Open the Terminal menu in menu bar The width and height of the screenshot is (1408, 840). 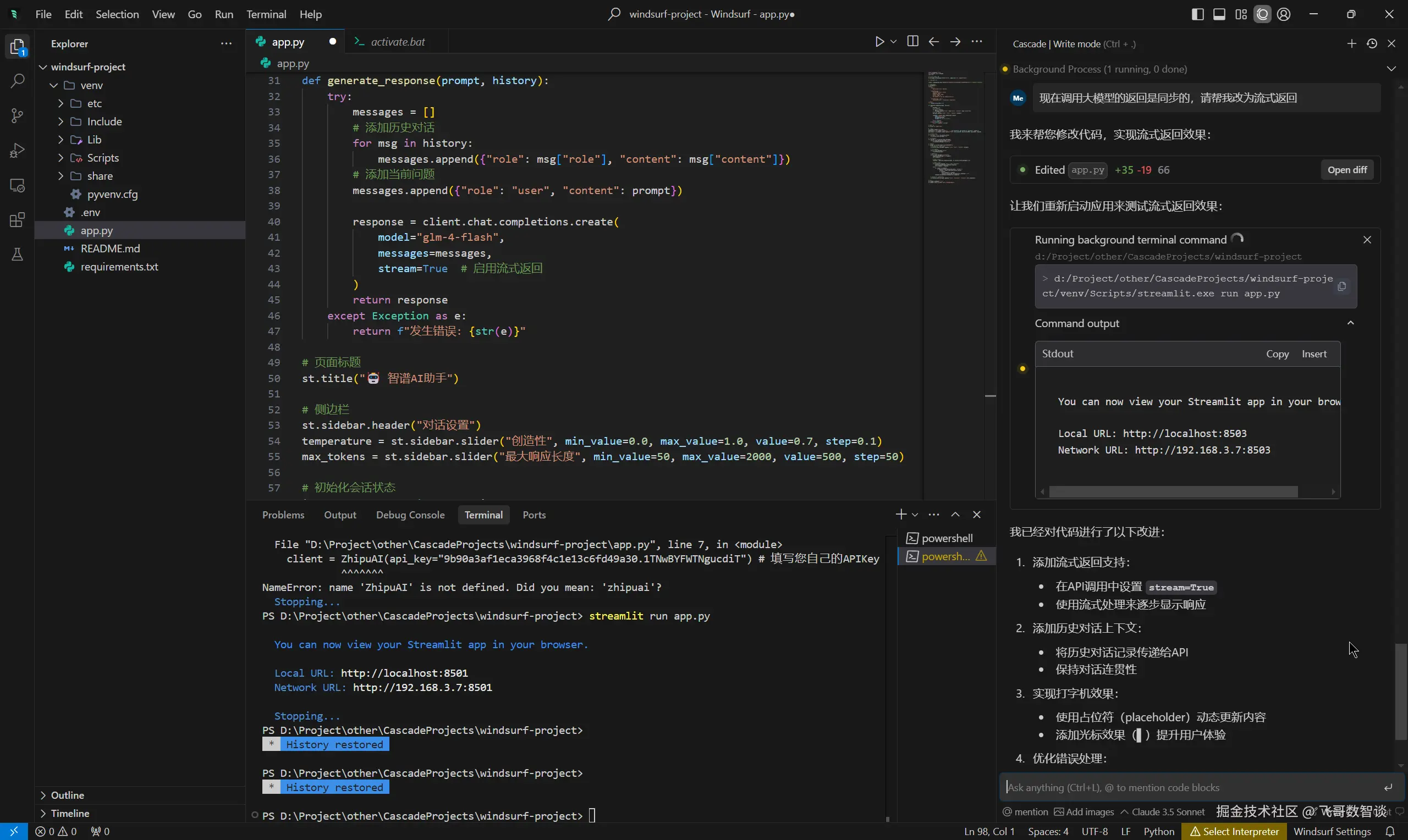[x=266, y=15]
